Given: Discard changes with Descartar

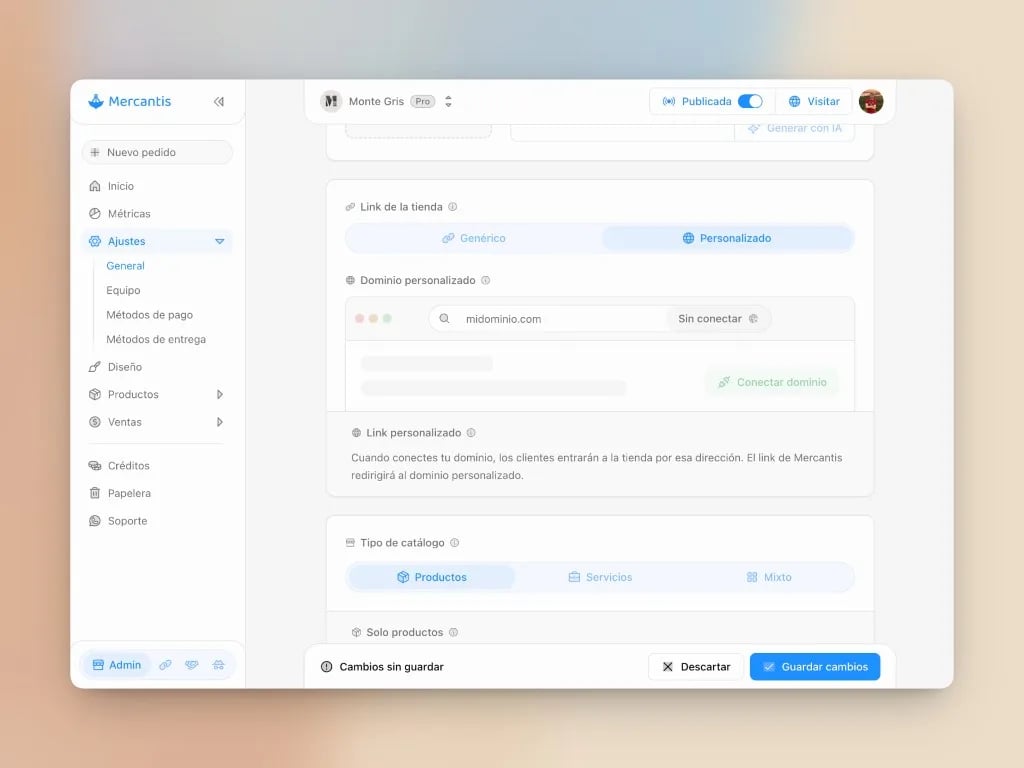Looking at the screenshot, I should point(696,667).
